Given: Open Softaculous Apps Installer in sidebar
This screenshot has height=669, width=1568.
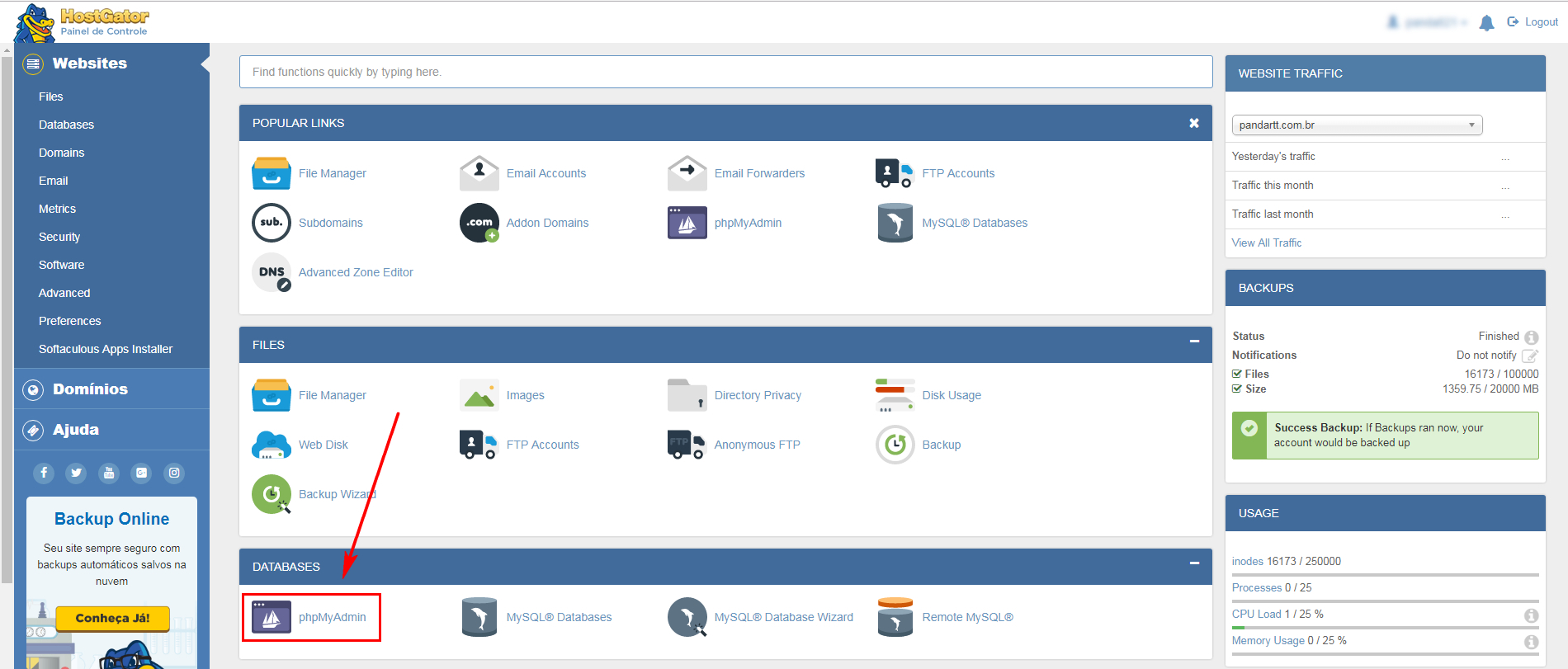Looking at the screenshot, I should pyautogui.click(x=106, y=349).
